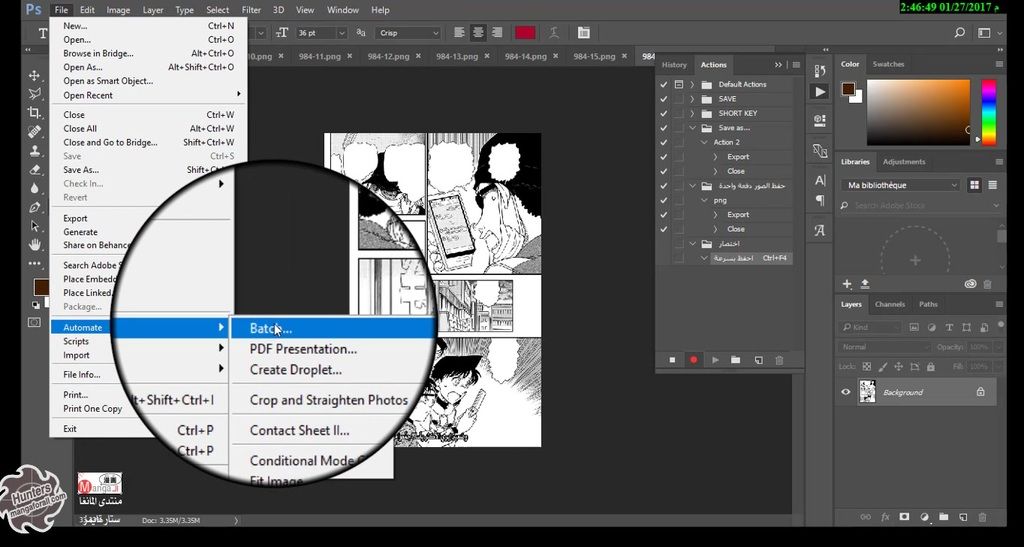Collapse the Save as... action set
This screenshot has height=547, width=1024.
692,128
